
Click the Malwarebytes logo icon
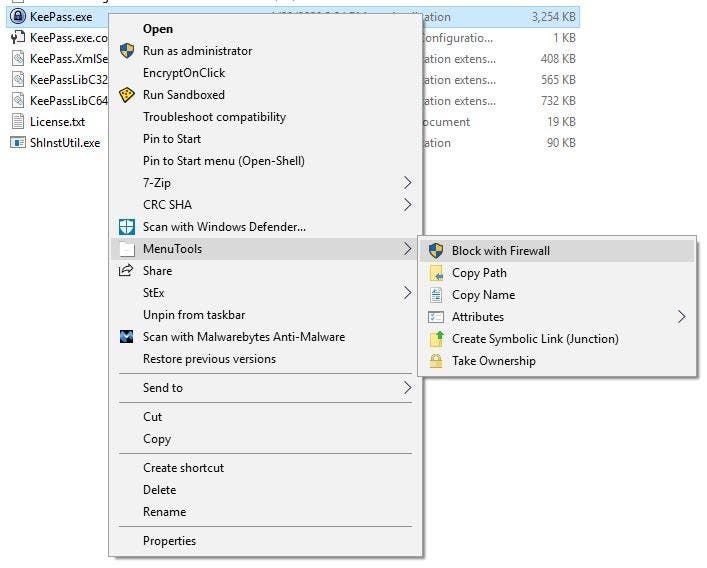[126, 337]
